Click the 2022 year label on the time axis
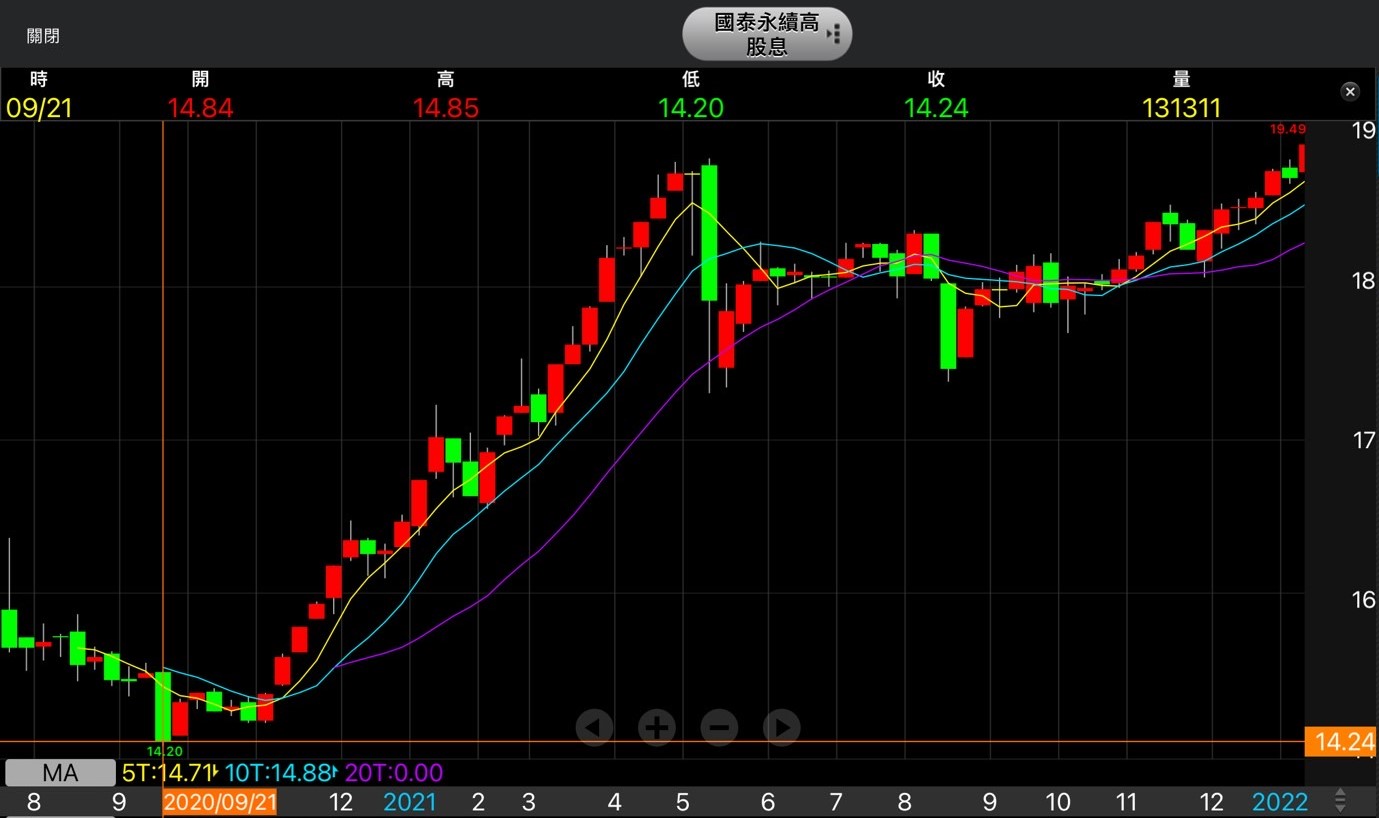The height and width of the screenshot is (818, 1379). click(1281, 802)
